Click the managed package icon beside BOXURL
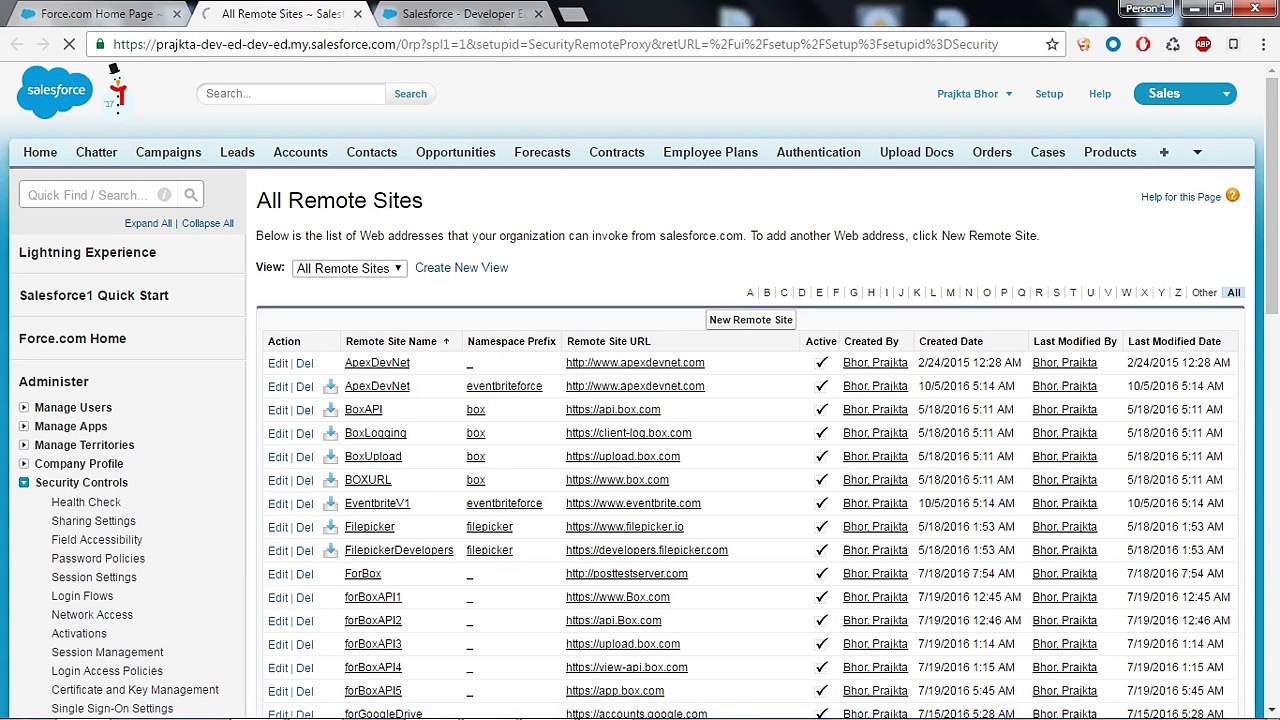Image resolution: width=1280 pixels, height=720 pixels. click(331, 480)
